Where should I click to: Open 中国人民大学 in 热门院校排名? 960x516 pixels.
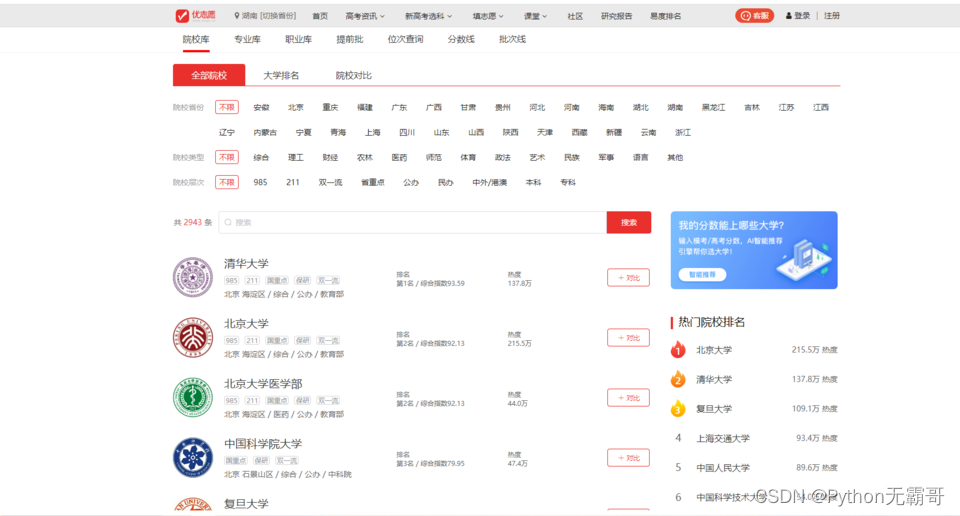point(723,468)
